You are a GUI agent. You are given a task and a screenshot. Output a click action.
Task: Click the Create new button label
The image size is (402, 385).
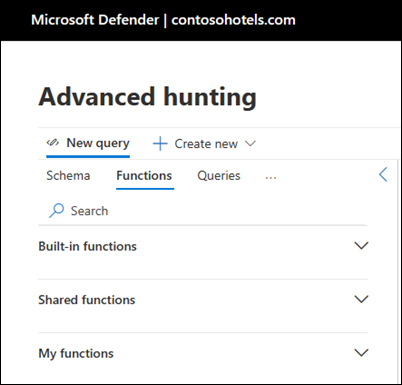coord(206,144)
